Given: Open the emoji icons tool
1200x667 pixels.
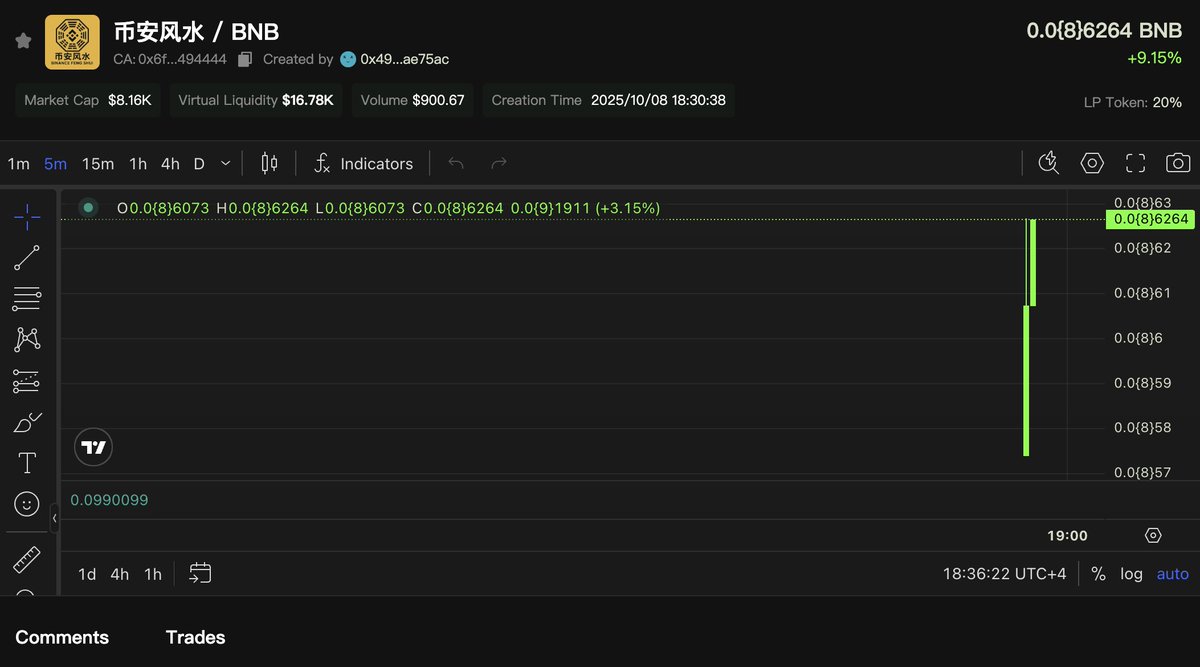Looking at the screenshot, I should point(27,503).
